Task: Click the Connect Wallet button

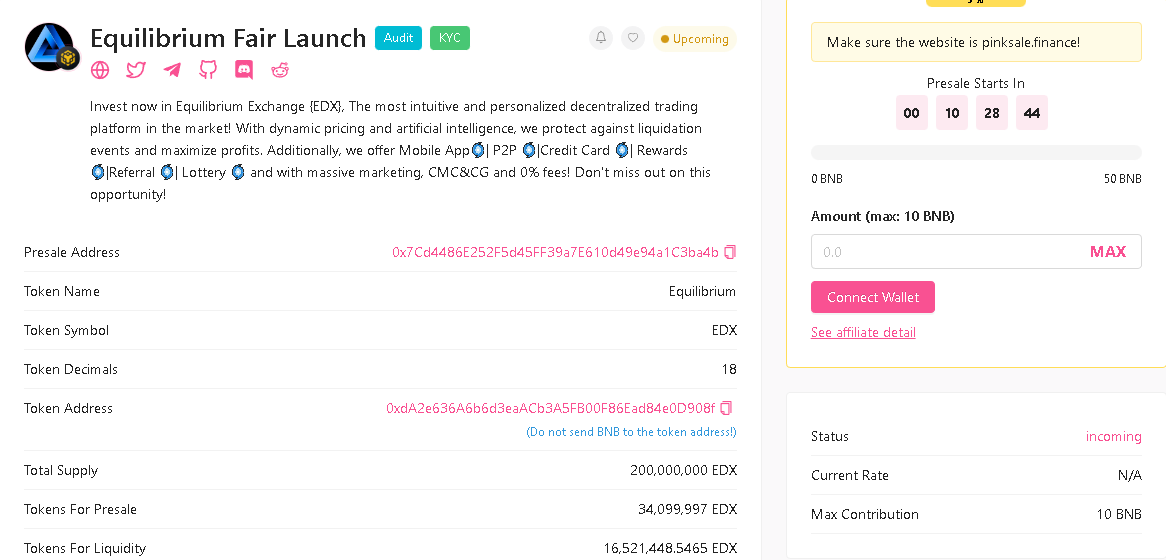Action: coord(873,297)
